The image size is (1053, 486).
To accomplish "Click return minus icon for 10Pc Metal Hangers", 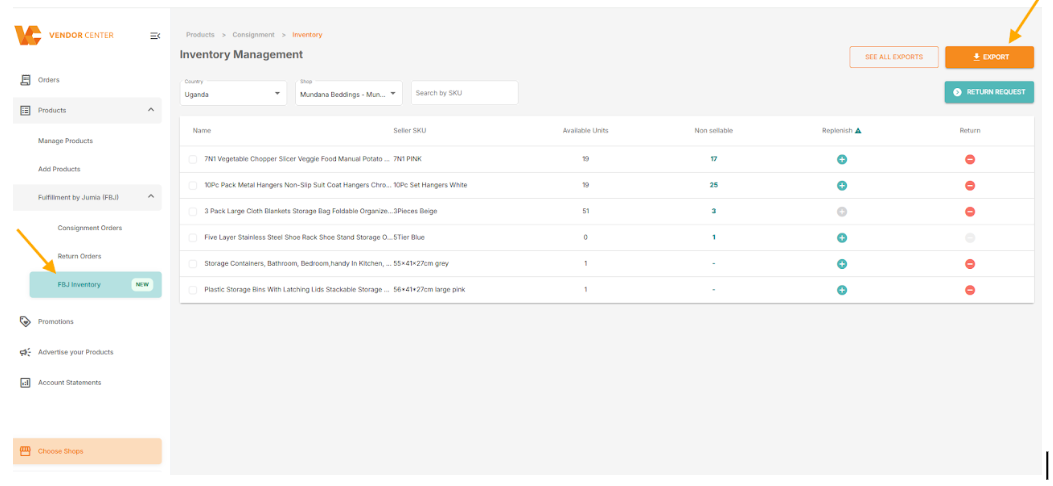I will click(x=970, y=185).
